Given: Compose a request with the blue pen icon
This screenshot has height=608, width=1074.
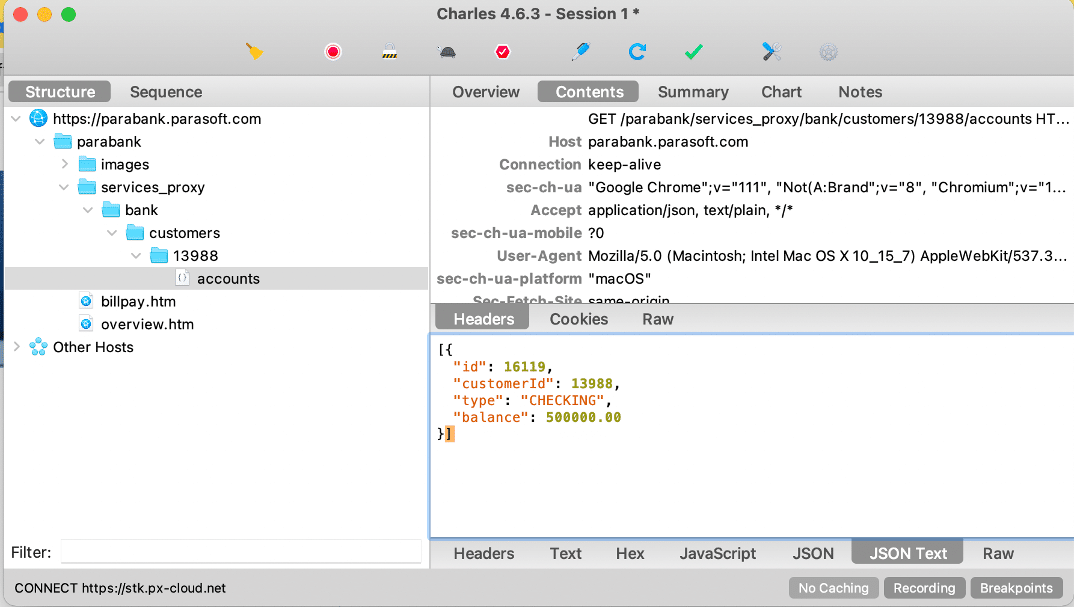Looking at the screenshot, I should 580,52.
